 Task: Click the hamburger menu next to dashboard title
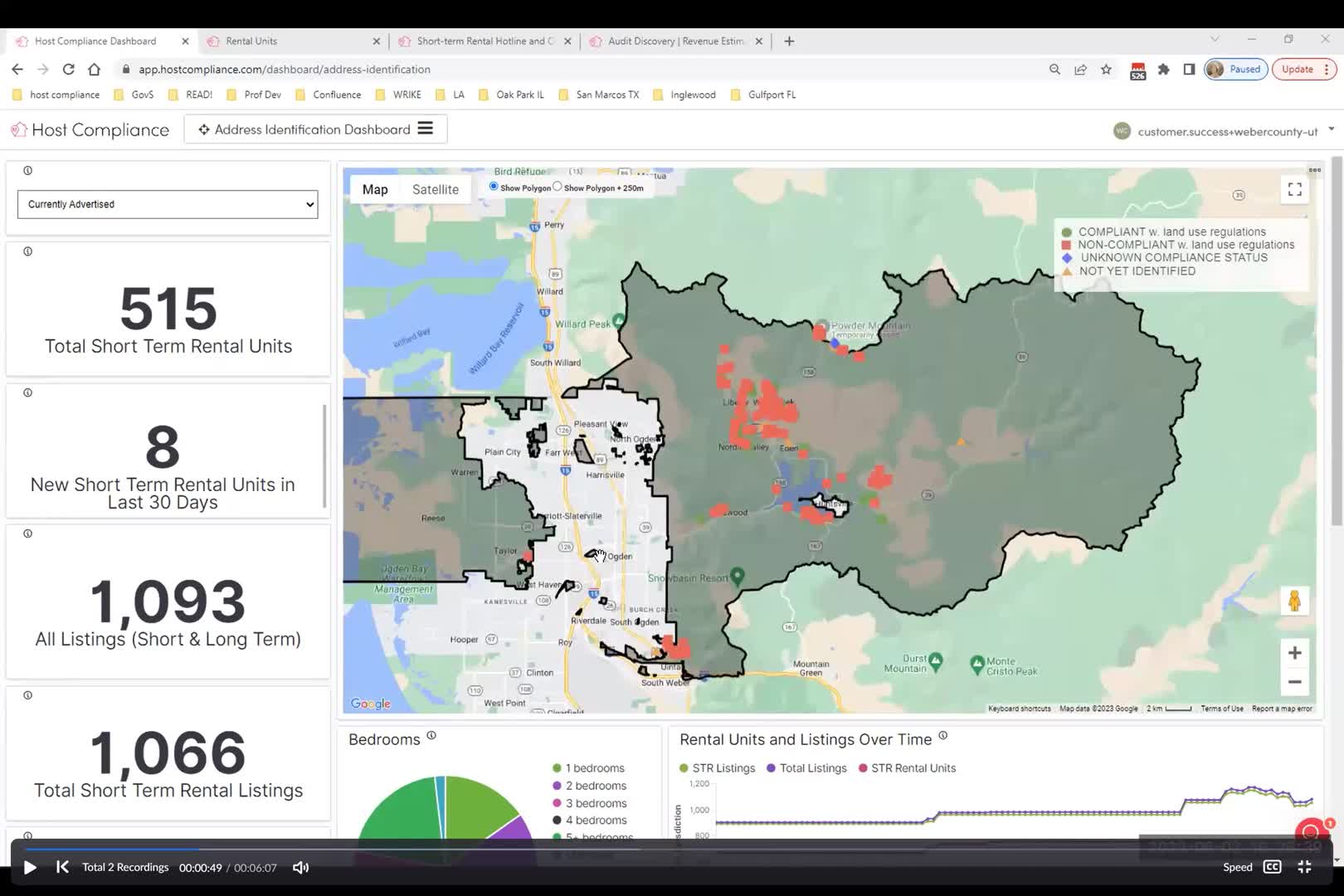(425, 129)
